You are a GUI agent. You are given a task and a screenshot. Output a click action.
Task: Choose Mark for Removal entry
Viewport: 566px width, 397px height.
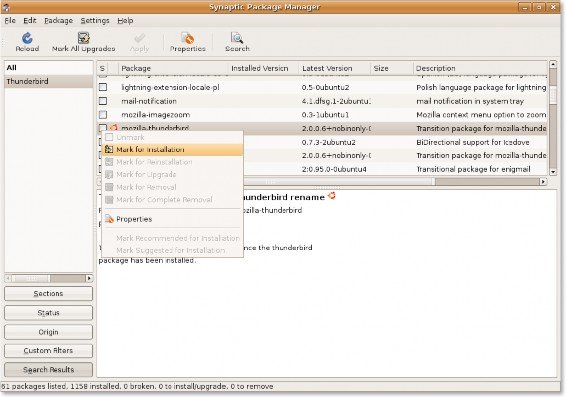[172, 187]
